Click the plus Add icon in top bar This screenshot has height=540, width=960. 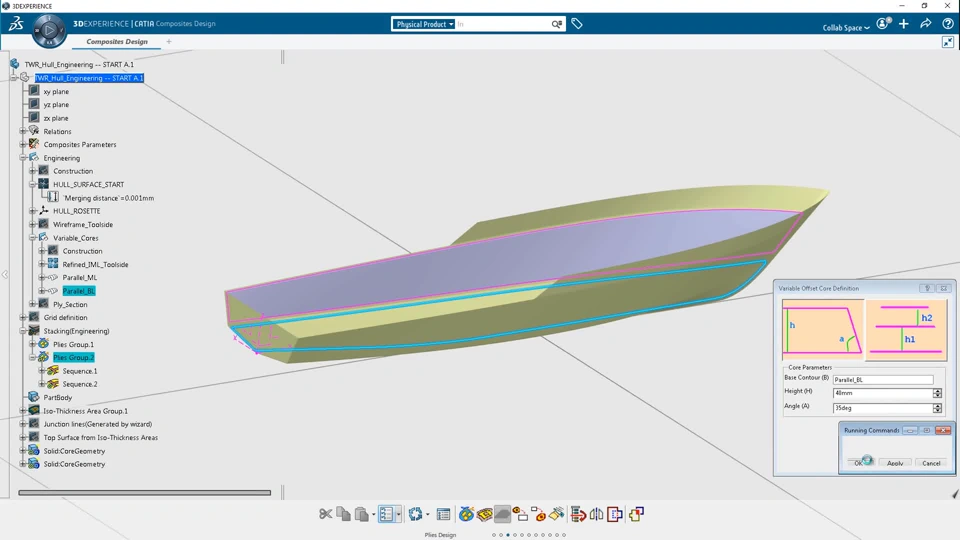point(904,24)
